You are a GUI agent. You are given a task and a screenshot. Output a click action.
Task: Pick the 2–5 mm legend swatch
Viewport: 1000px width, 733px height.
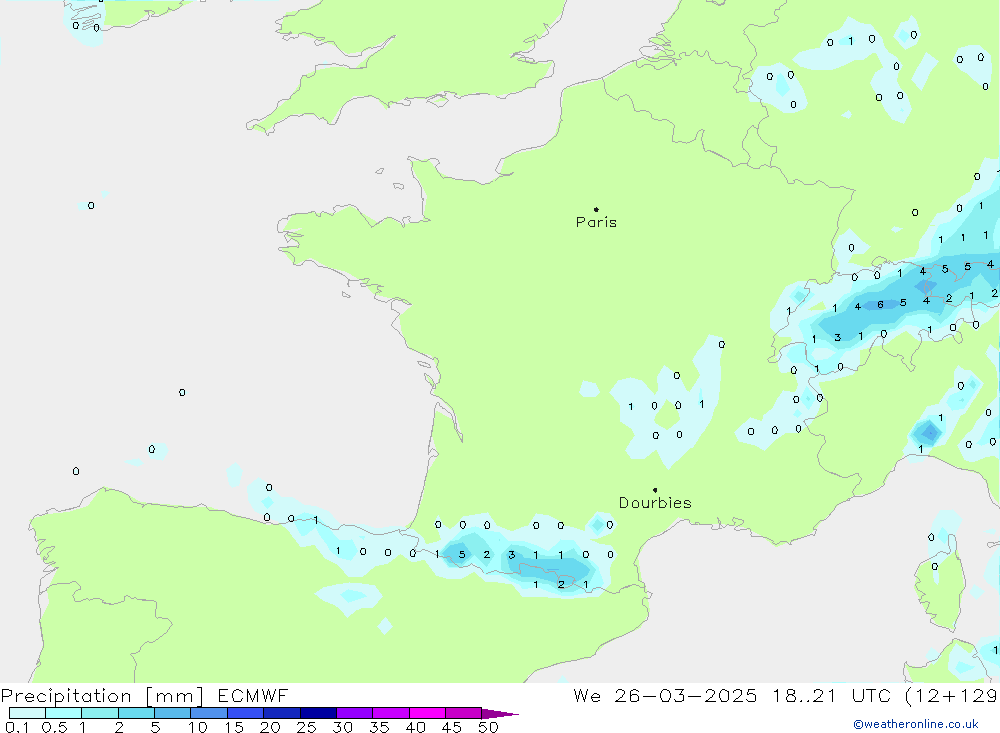click(136, 713)
